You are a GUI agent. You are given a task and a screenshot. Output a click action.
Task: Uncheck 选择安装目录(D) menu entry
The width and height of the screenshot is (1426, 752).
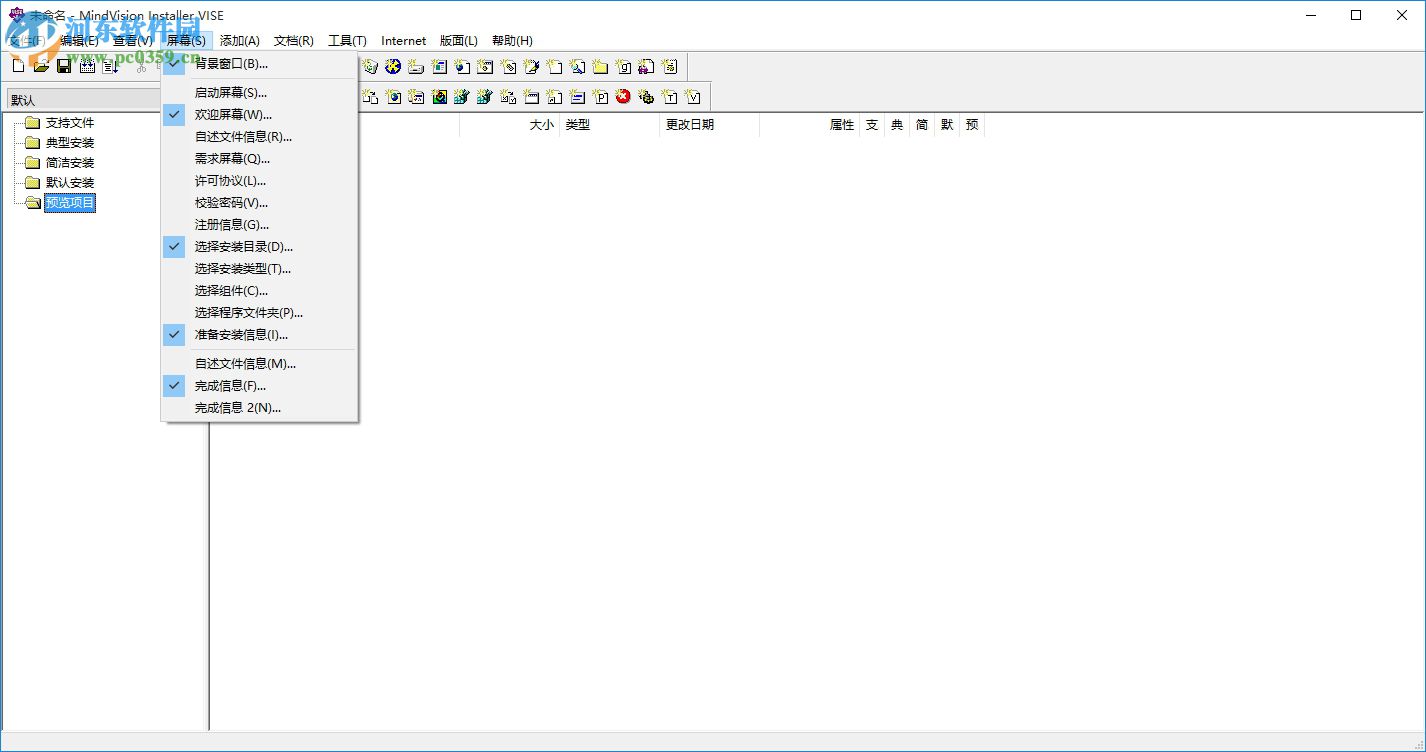[x=259, y=247]
